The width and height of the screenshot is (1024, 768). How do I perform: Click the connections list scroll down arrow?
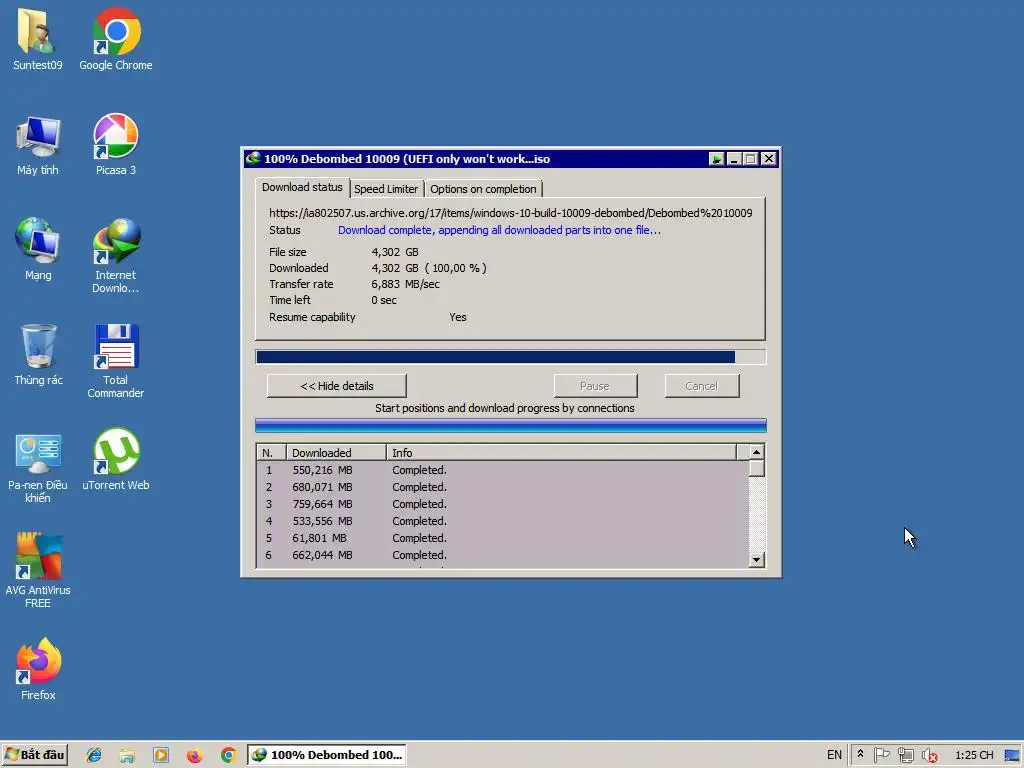(756, 560)
